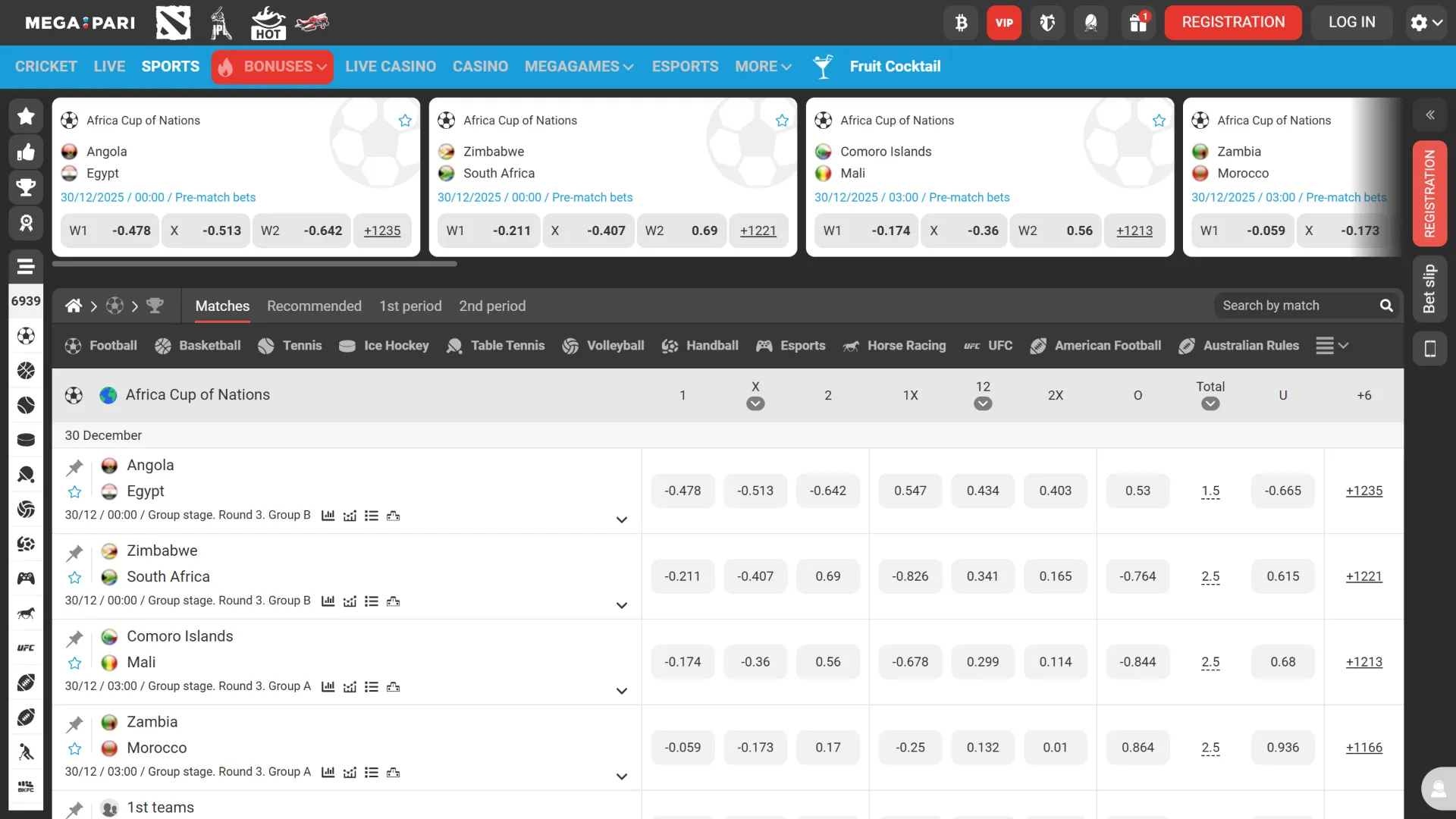Image resolution: width=1456 pixels, height=819 pixels.
Task: Open the Football sport section in sidebar
Action: (x=26, y=336)
